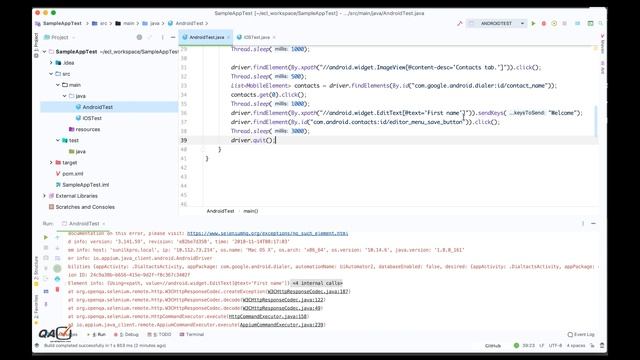This screenshot has width=640, height=360.
Task: Open Run panel more options icon
Action: [x=583, y=223]
